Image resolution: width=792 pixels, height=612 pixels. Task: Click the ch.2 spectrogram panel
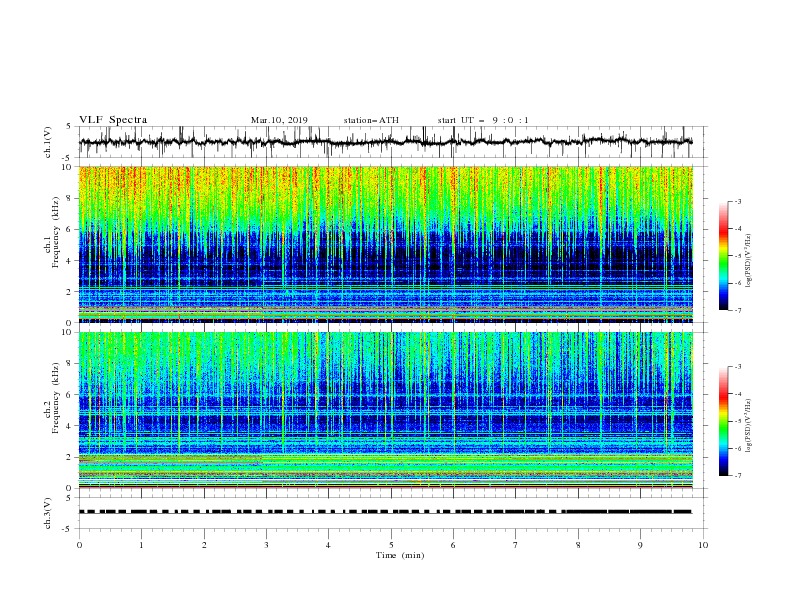coord(386,410)
